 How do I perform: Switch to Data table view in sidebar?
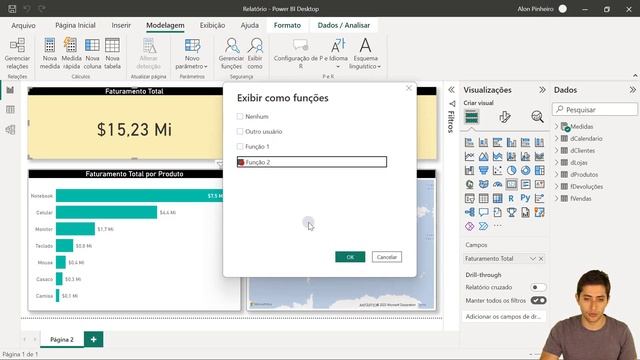click(10, 109)
